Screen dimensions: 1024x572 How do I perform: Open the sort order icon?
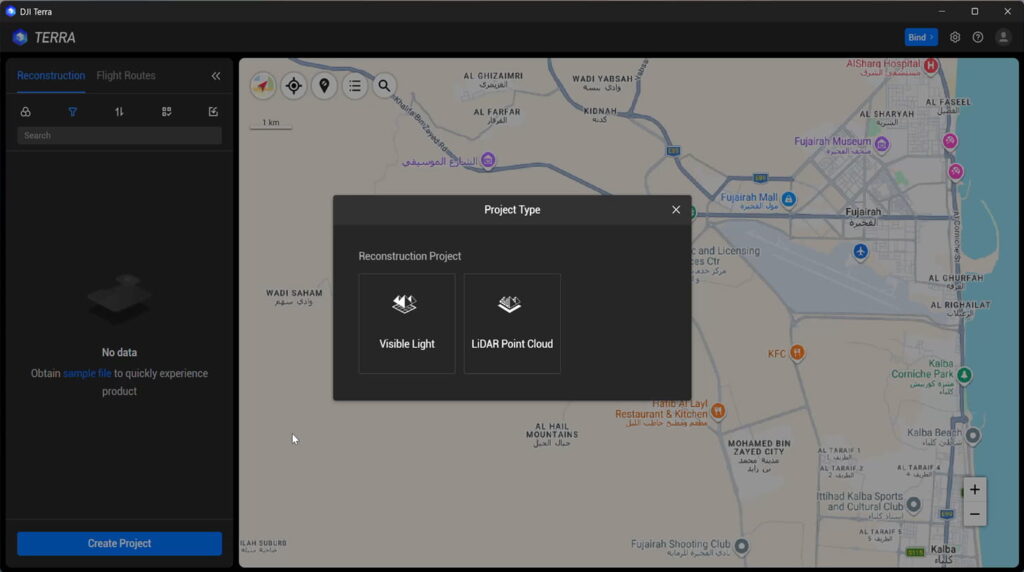coord(119,112)
